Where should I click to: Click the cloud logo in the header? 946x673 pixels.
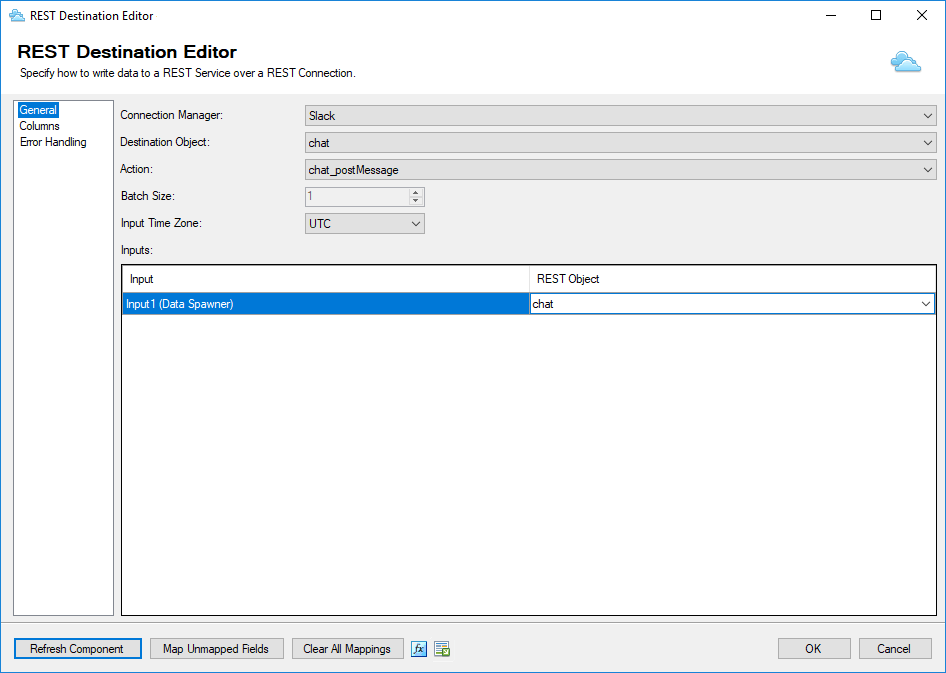click(905, 63)
